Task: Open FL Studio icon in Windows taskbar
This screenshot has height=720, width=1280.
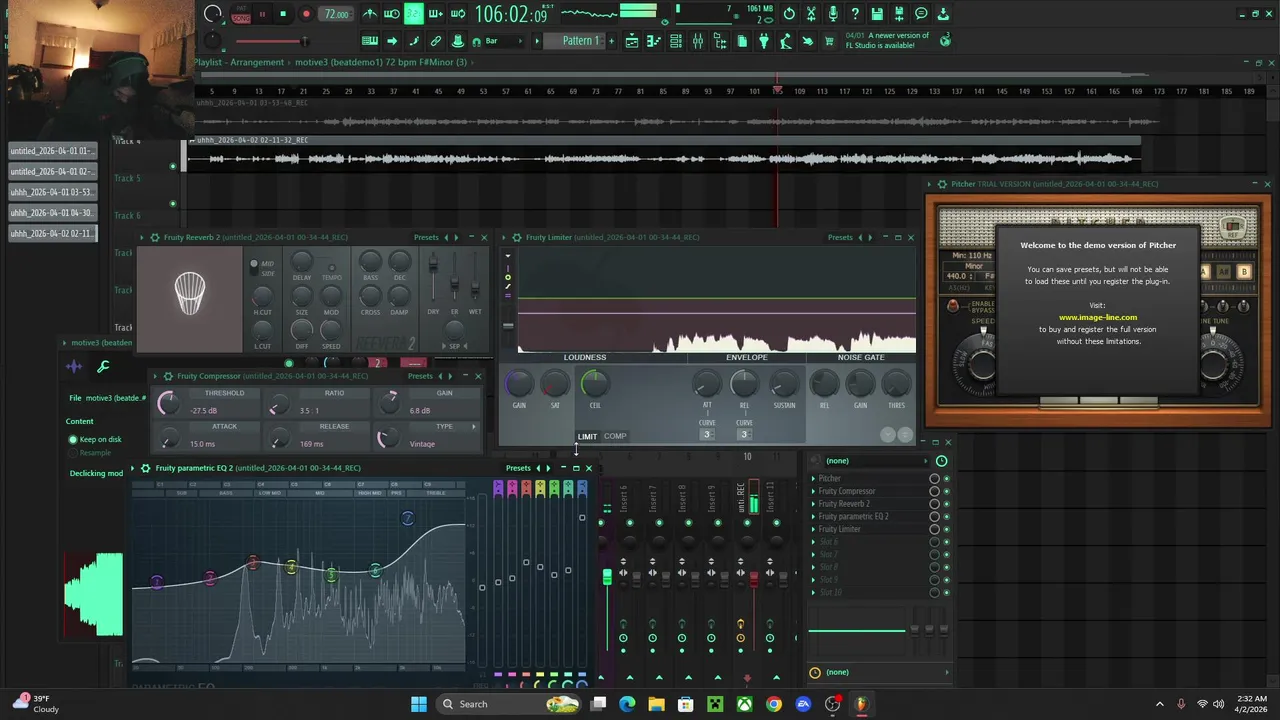Action: [x=861, y=704]
